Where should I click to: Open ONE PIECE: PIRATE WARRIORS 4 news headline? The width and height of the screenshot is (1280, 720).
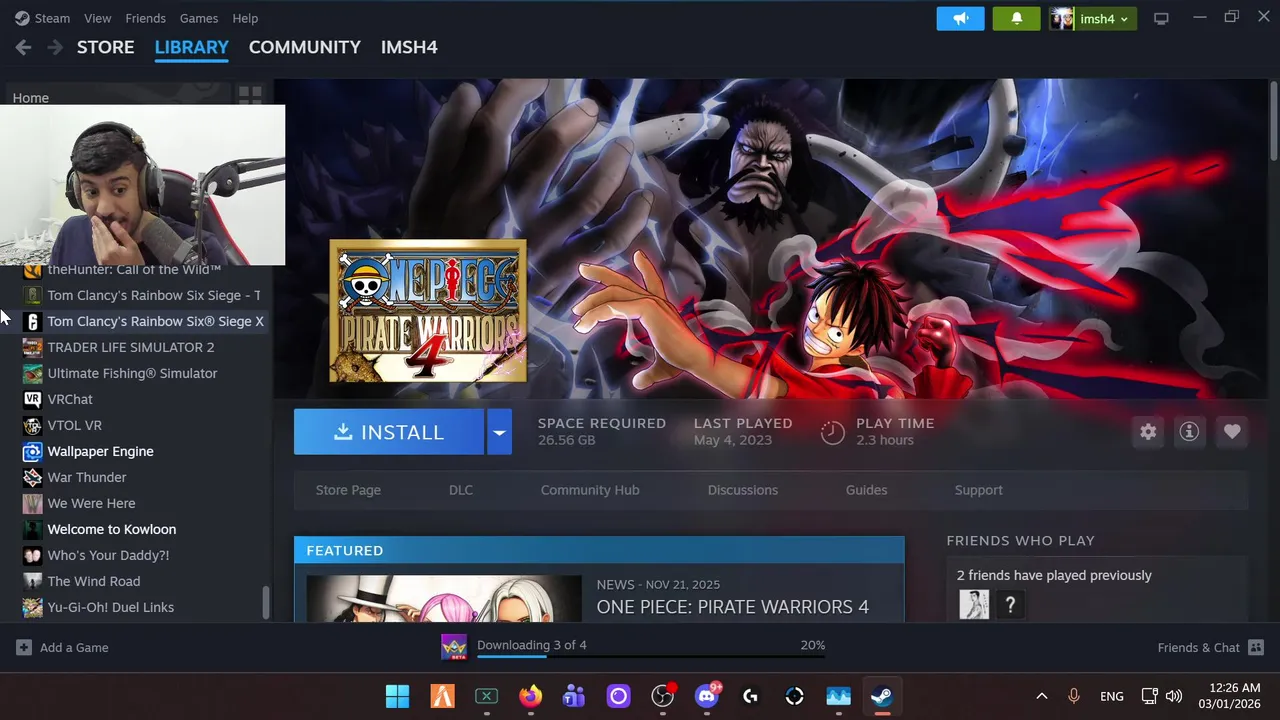click(x=732, y=607)
